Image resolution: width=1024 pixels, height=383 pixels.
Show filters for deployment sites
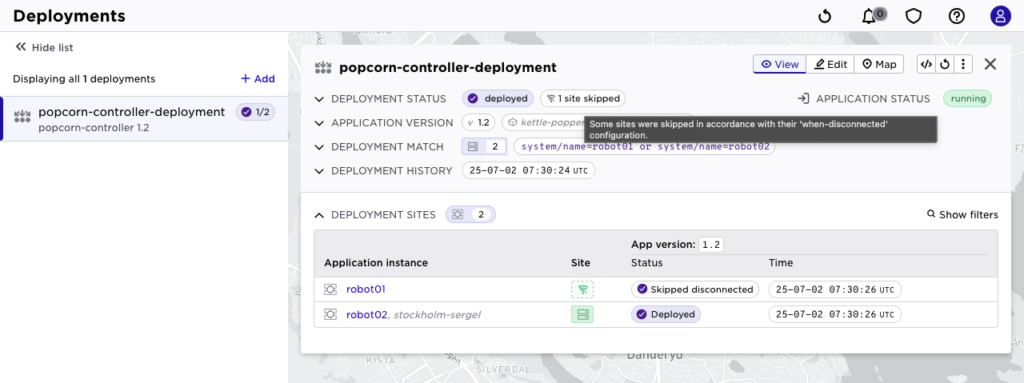963,214
